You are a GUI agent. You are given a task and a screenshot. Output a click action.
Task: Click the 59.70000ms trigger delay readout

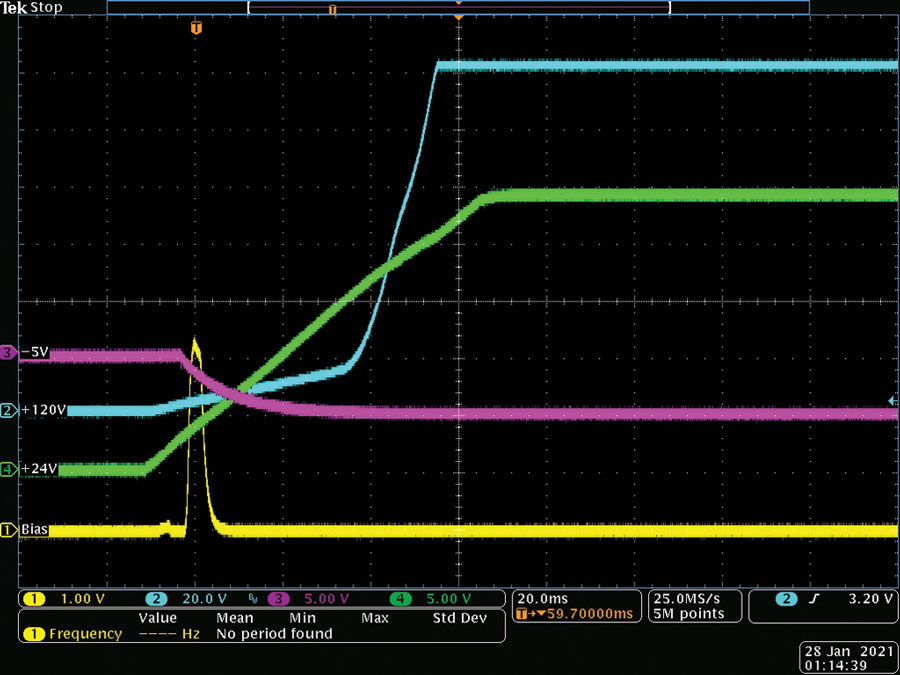(574, 614)
